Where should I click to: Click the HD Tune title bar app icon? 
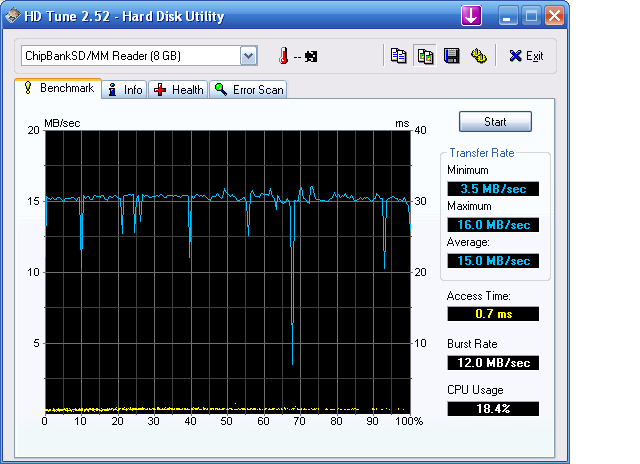point(13,16)
